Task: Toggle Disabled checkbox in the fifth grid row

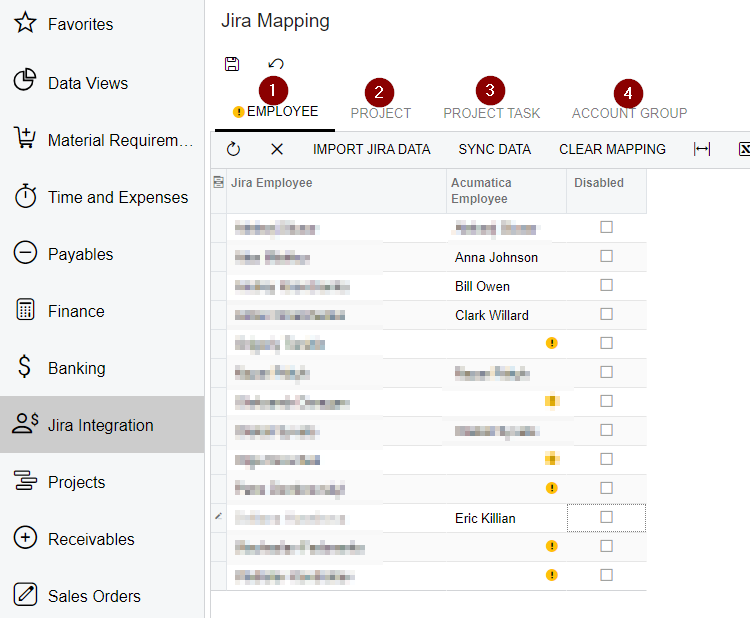Action: coord(607,343)
